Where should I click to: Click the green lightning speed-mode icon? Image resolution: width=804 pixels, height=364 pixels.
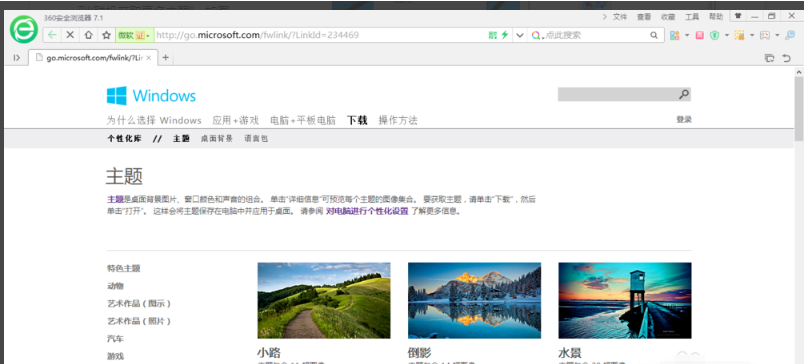[x=505, y=35]
